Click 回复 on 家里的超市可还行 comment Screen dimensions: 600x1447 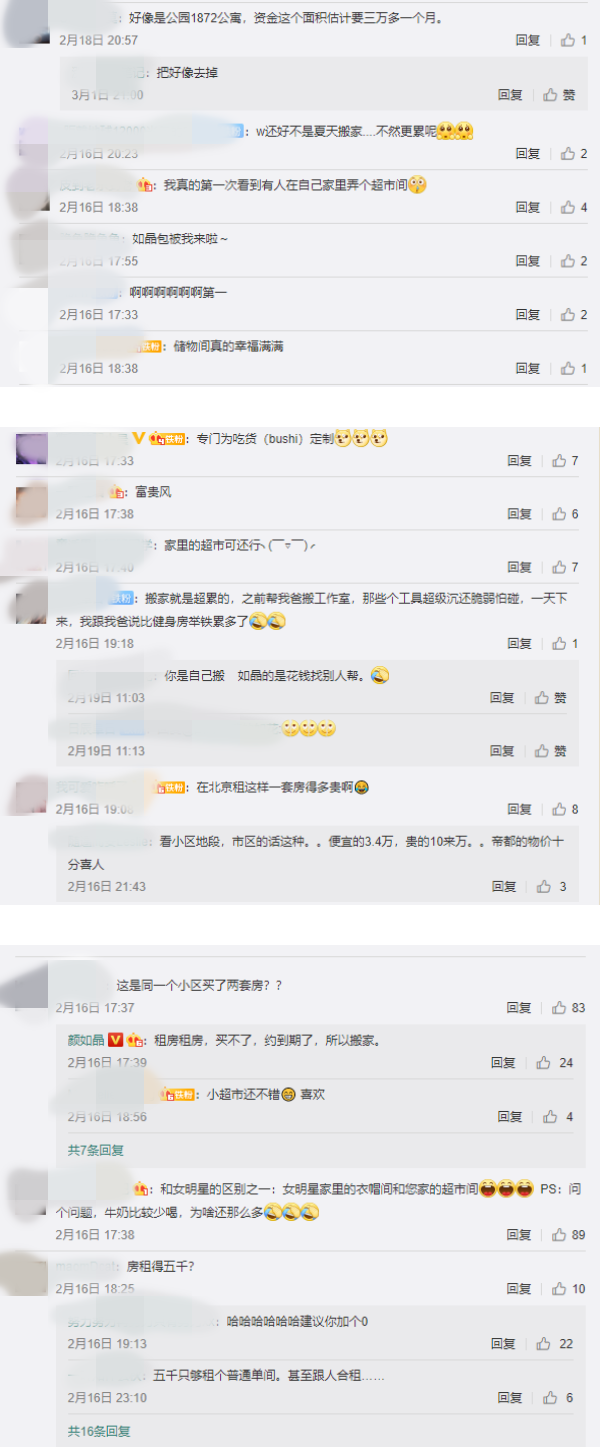tap(519, 568)
